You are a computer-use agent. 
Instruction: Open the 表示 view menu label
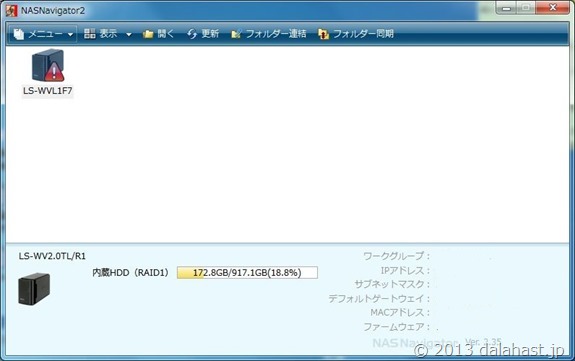tap(108, 34)
